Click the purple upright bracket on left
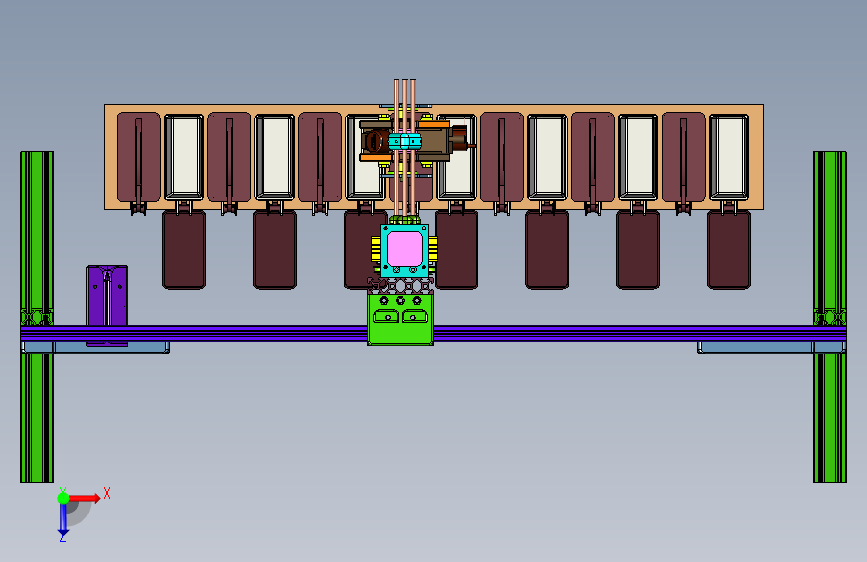This screenshot has width=867, height=562. point(107,296)
